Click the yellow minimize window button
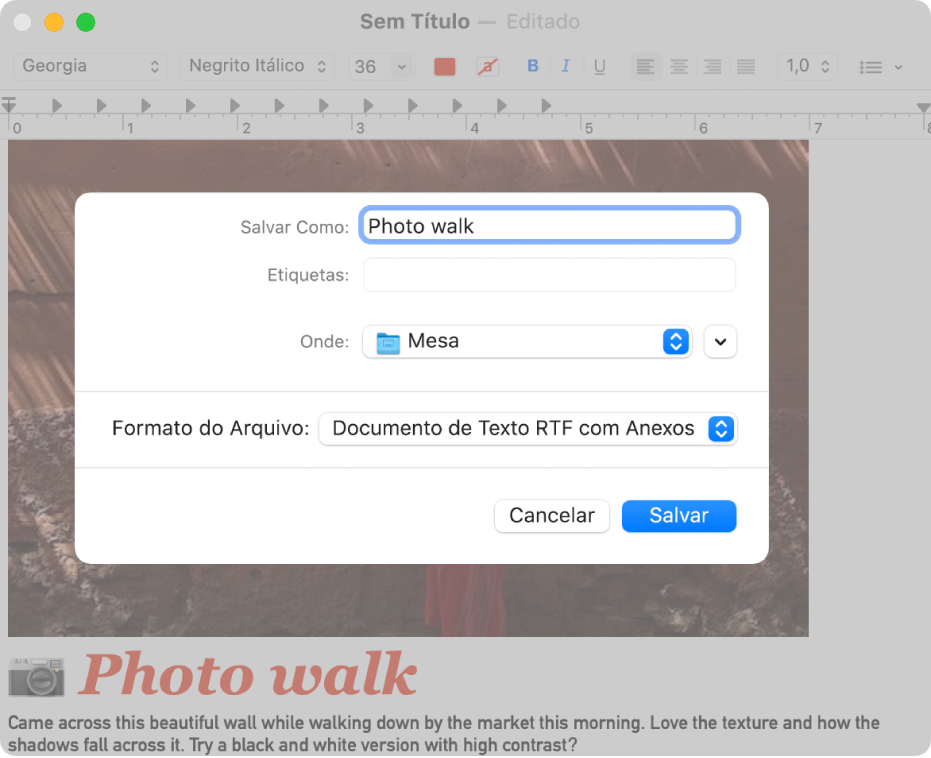This screenshot has width=931, height=758. [x=54, y=22]
